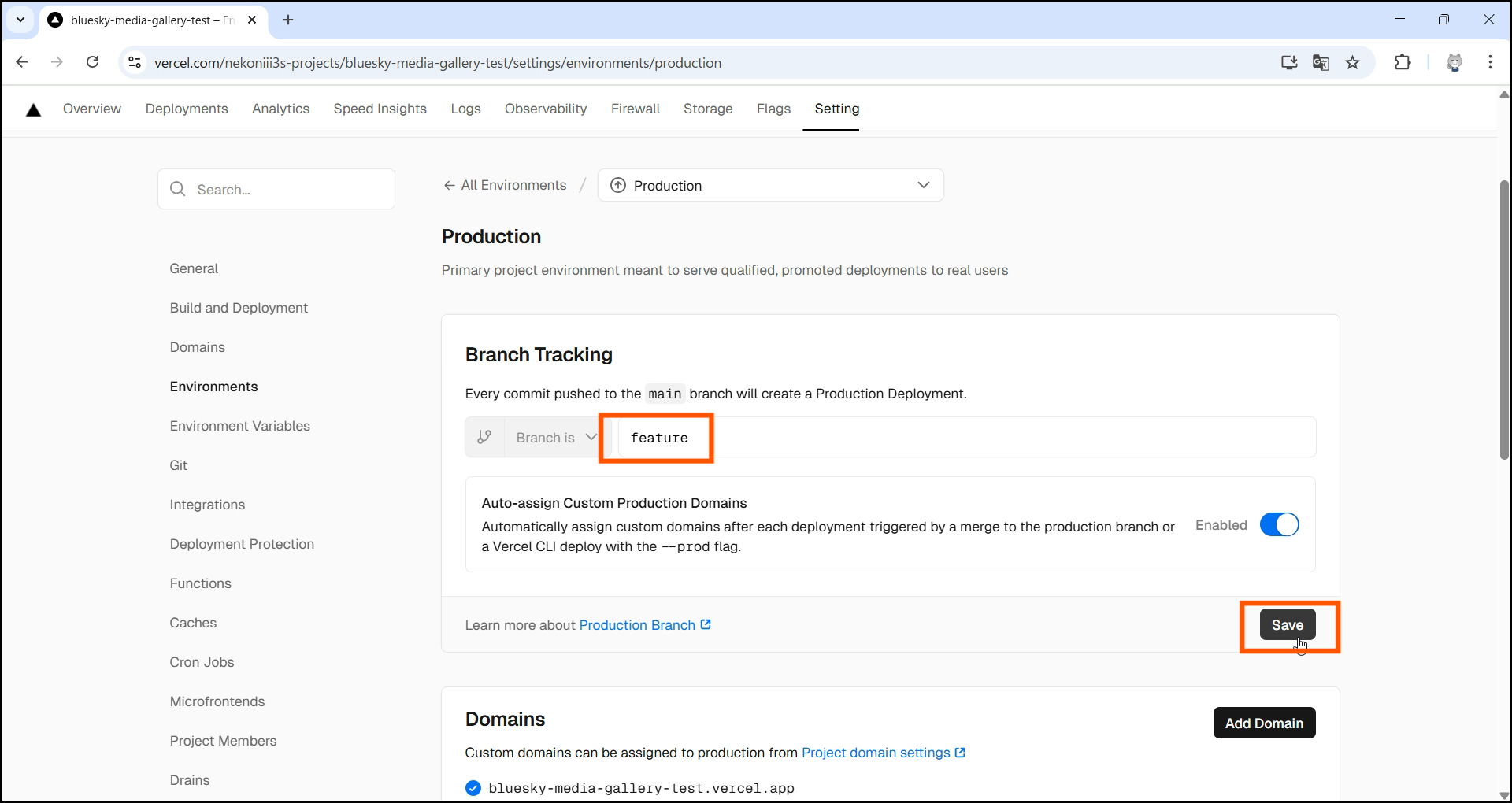Open Caches settings
Image resolution: width=1512 pixels, height=803 pixels.
click(x=193, y=623)
